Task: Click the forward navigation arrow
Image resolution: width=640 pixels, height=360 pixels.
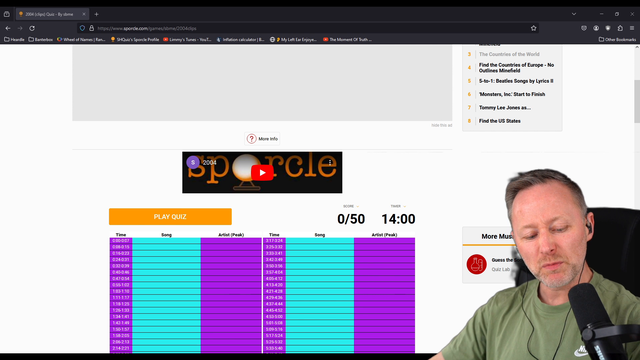Action: click(x=20, y=28)
